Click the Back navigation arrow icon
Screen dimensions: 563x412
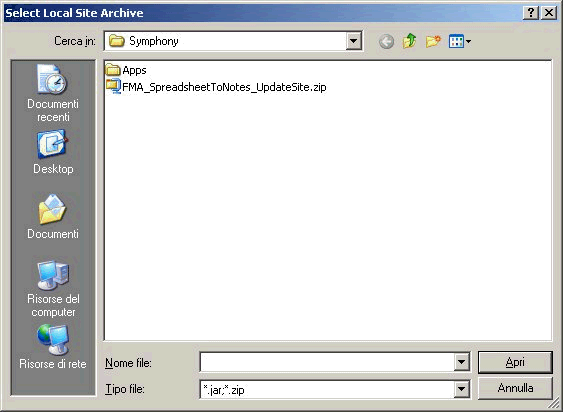386,42
